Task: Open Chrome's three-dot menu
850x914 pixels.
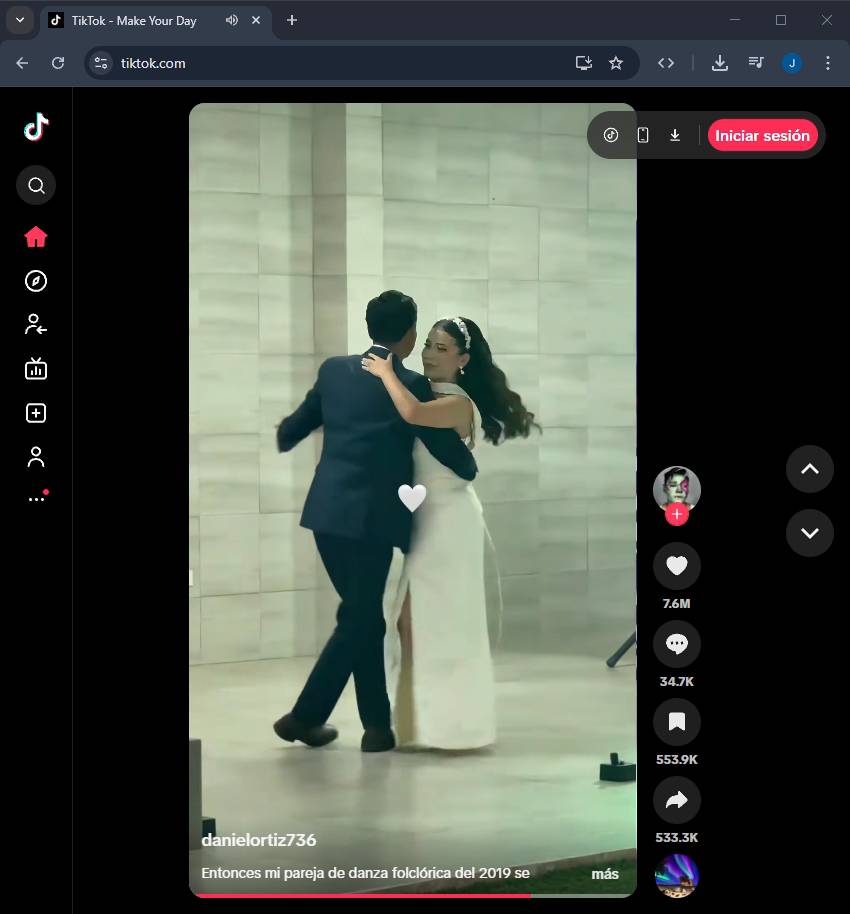Action: pos(827,63)
